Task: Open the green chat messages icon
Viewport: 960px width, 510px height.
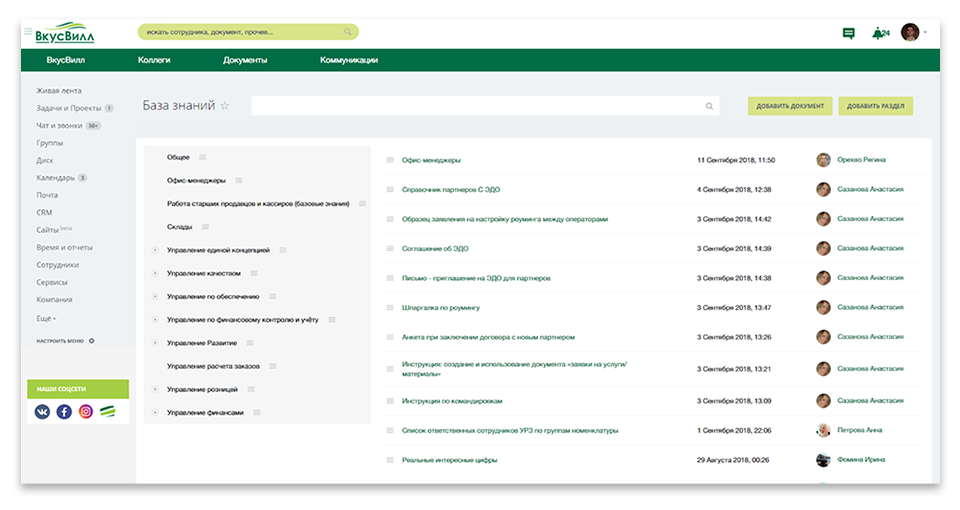Action: click(x=849, y=33)
